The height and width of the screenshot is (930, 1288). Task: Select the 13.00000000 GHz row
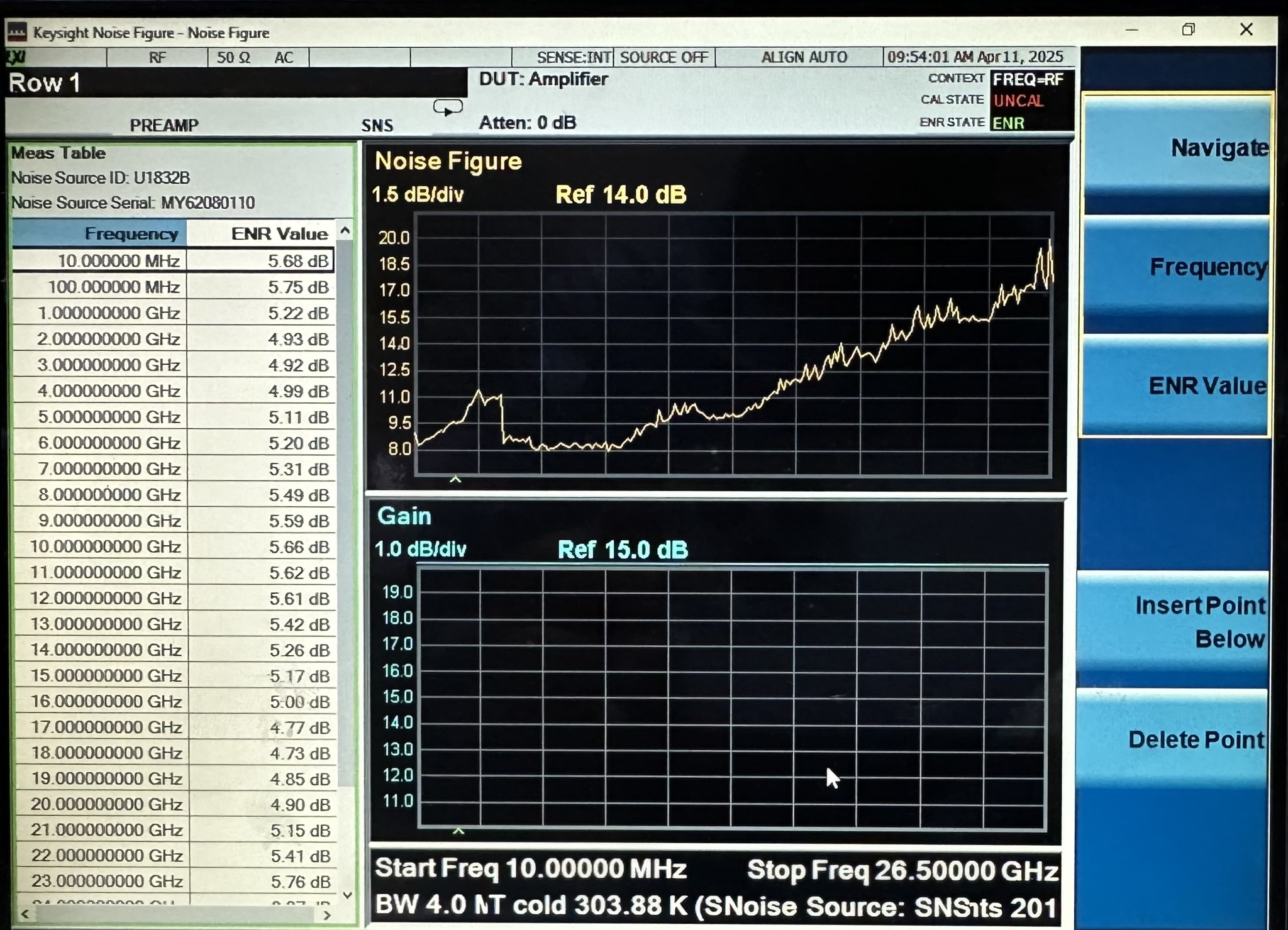174,624
